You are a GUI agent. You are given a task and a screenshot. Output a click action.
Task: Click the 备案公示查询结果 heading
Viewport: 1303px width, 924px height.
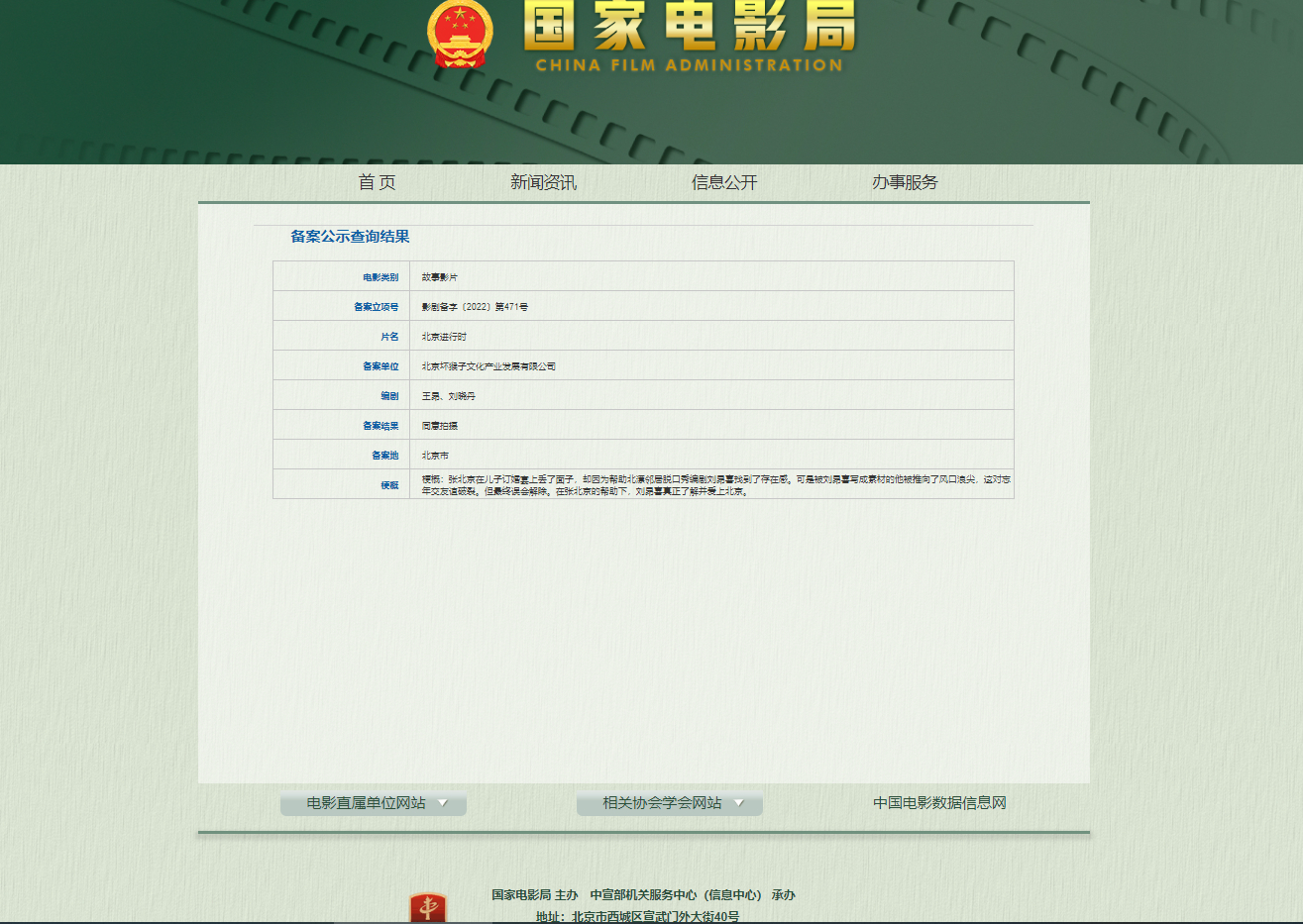[350, 237]
